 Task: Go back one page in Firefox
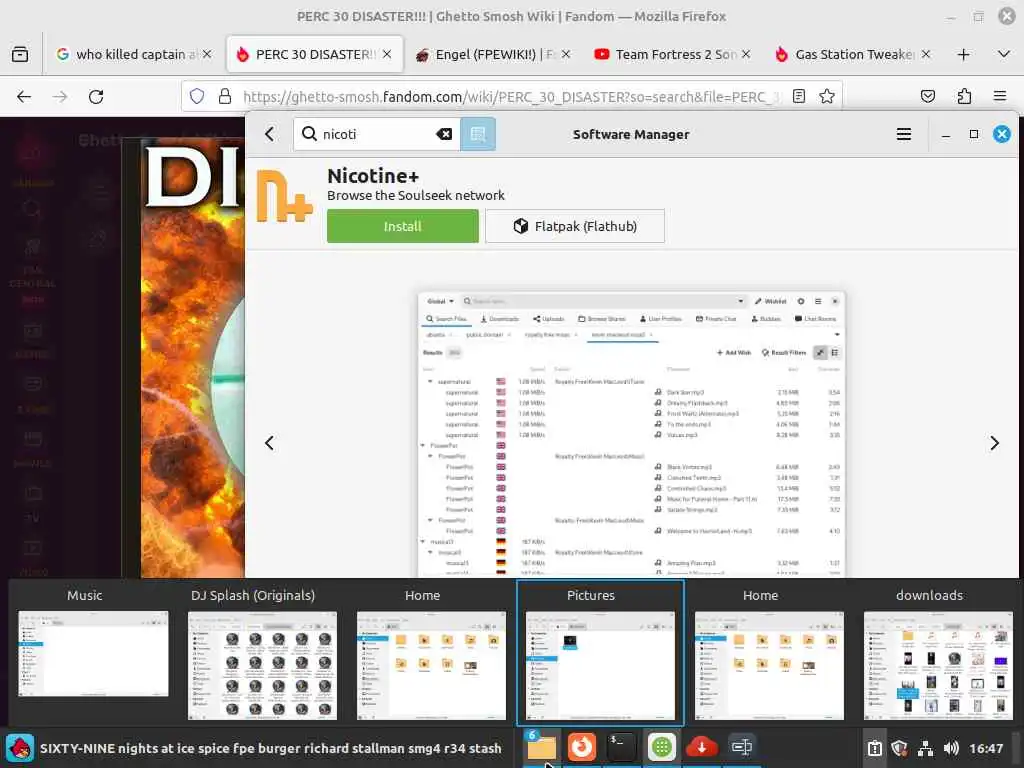[24, 97]
